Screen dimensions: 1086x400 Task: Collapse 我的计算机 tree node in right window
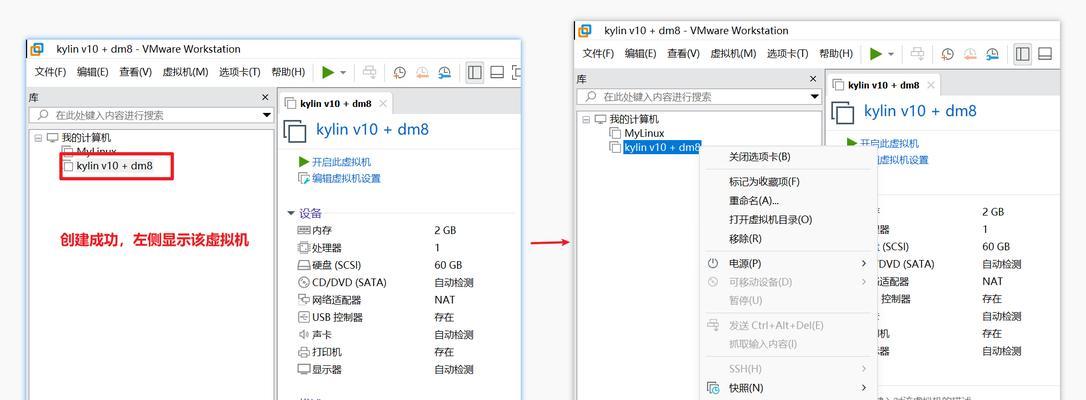pyautogui.click(x=587, y=120)
